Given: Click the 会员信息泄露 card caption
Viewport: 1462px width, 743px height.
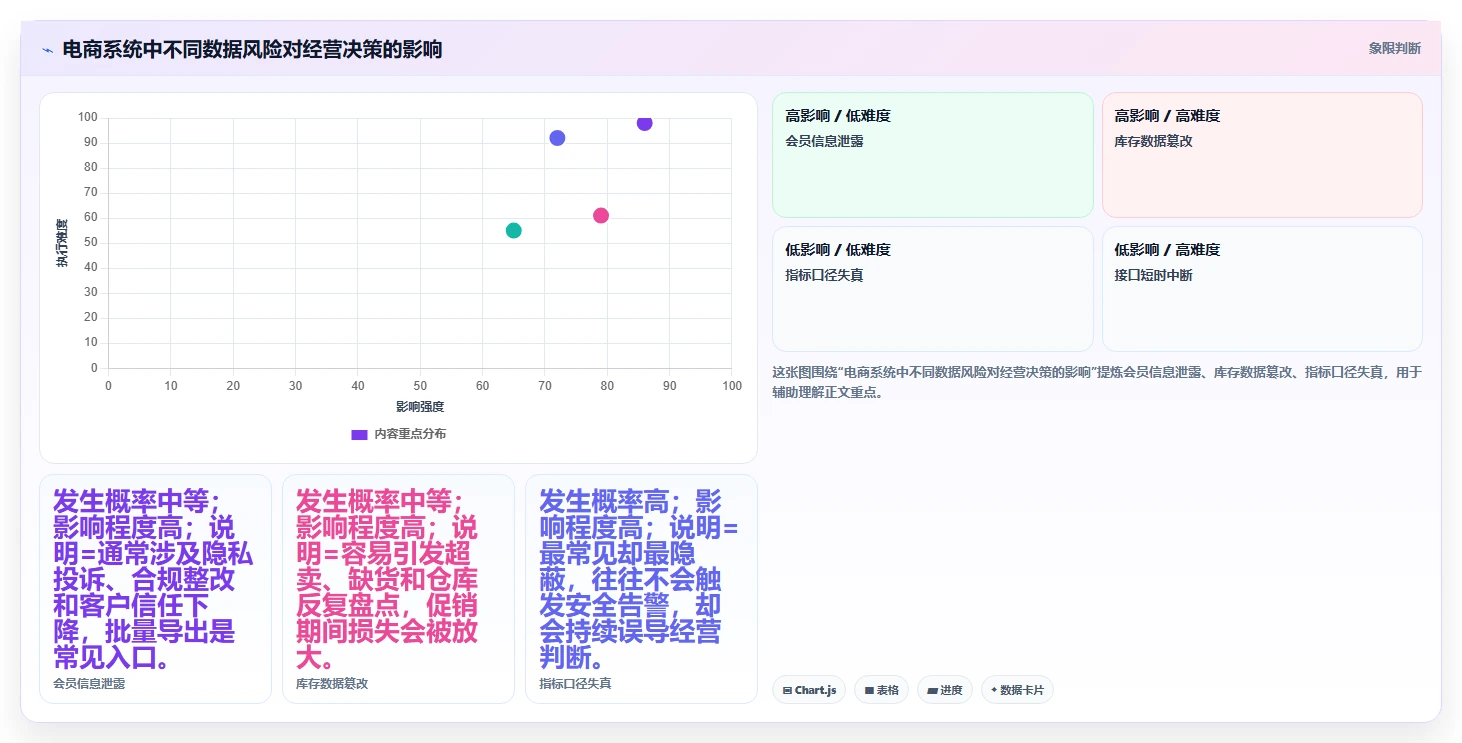Looking at the screenshot, I should [89, 684].
